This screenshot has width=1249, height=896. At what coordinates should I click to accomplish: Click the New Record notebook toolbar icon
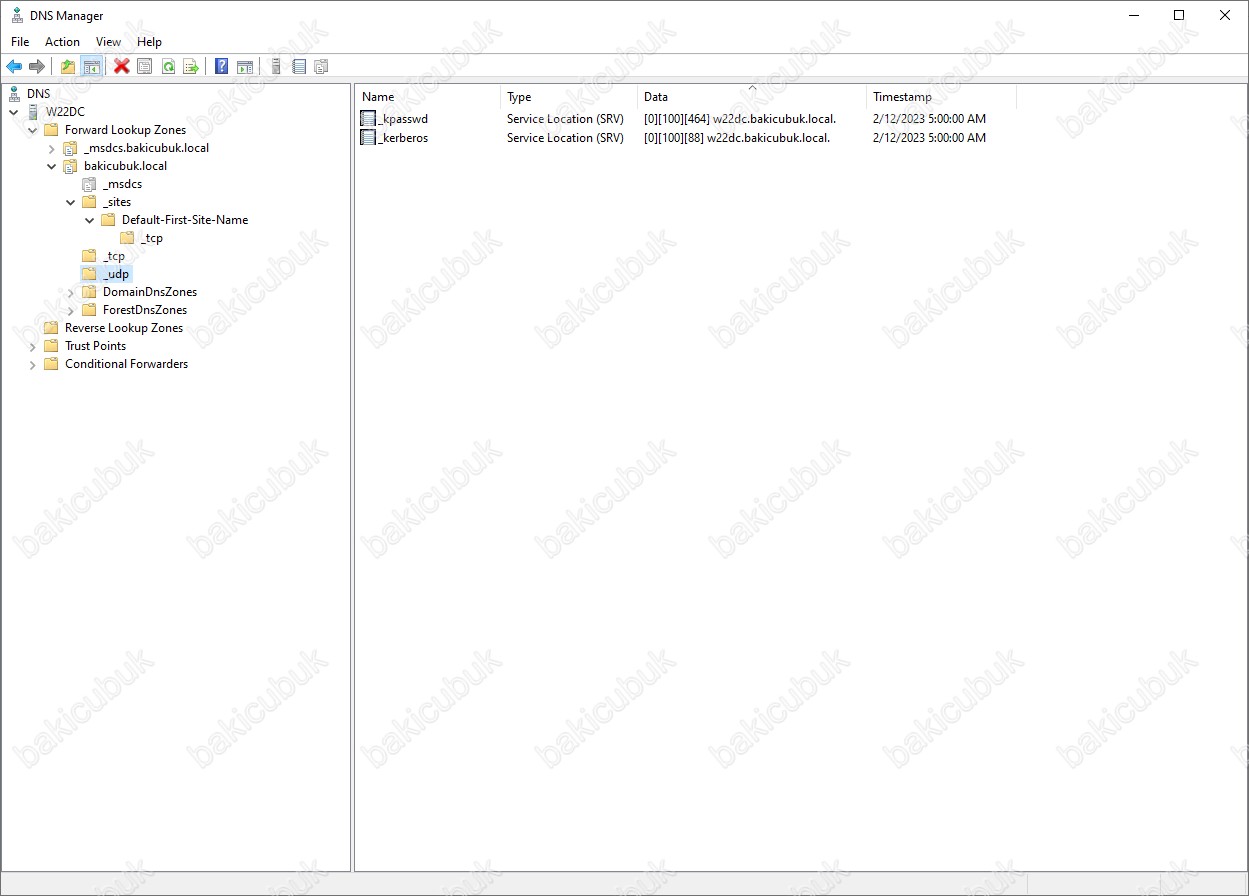pos(299,67)
